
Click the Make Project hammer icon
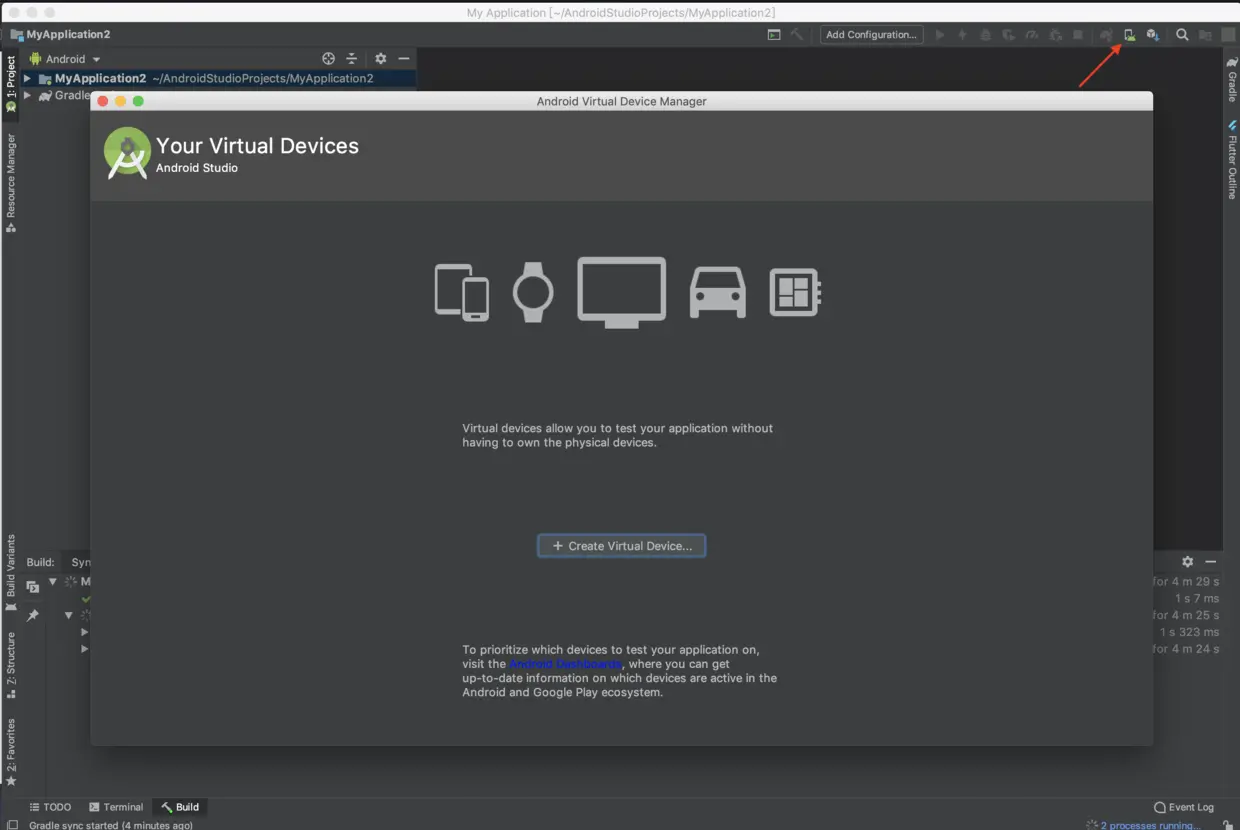click(x=797, y=35)
